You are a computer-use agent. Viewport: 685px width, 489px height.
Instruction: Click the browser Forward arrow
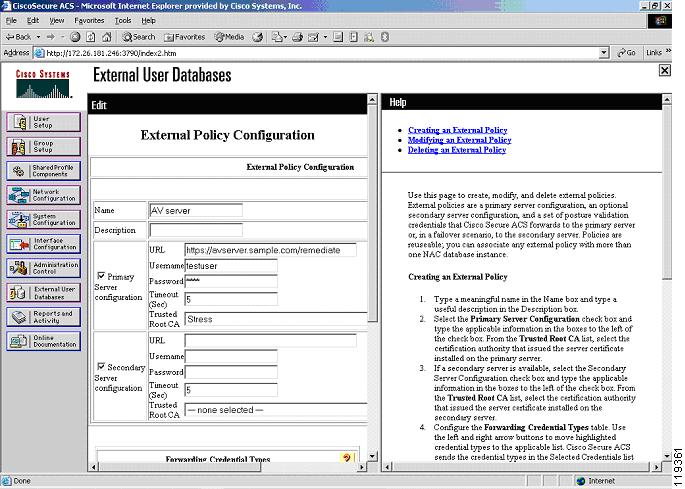coord(50,37)
